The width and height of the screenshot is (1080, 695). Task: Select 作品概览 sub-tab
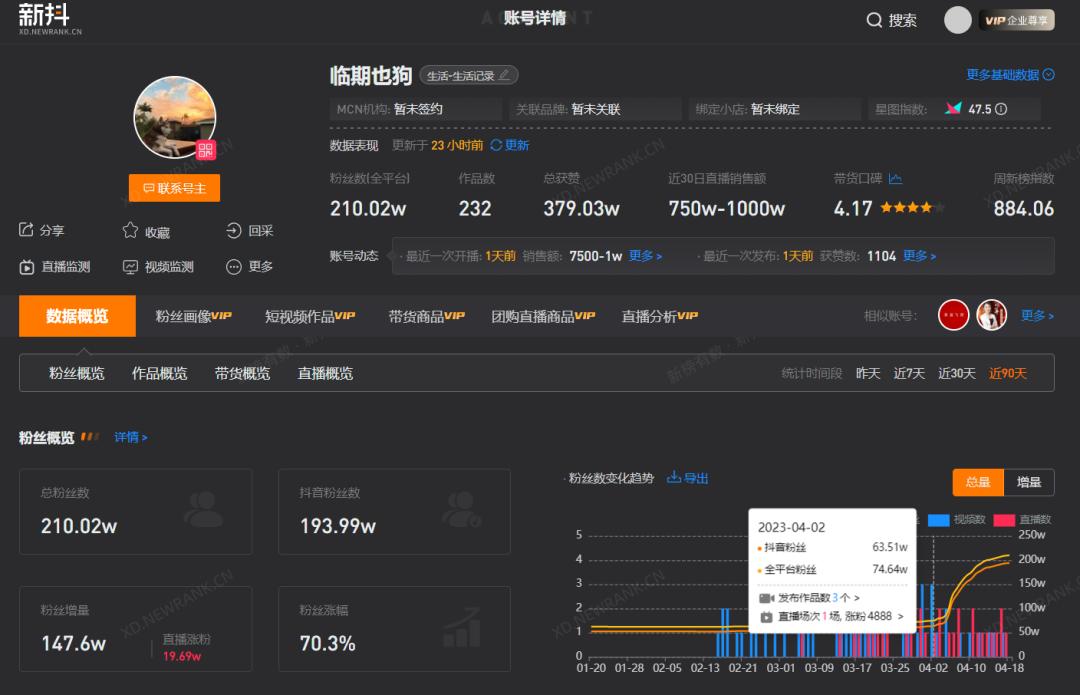[x=159, y=373]
